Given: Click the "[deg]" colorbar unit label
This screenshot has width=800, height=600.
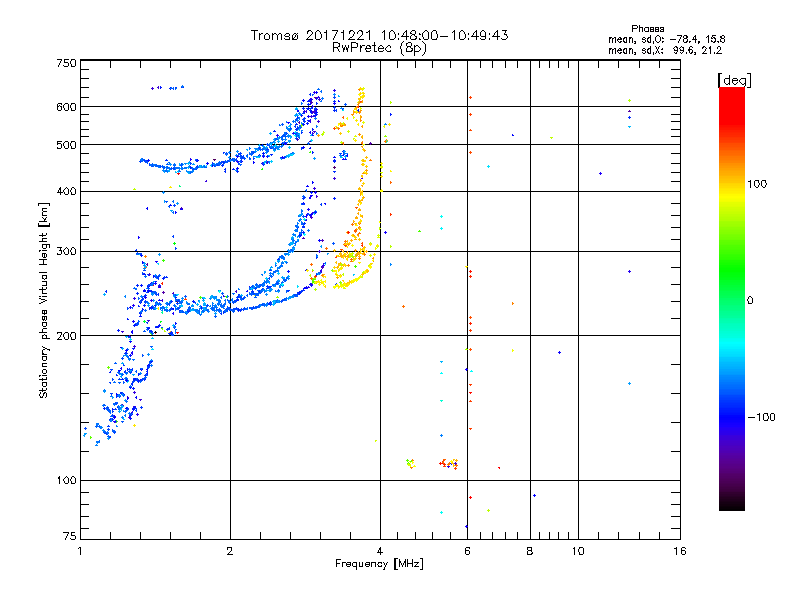Looking at the screenshot, I should click(734, 80).
